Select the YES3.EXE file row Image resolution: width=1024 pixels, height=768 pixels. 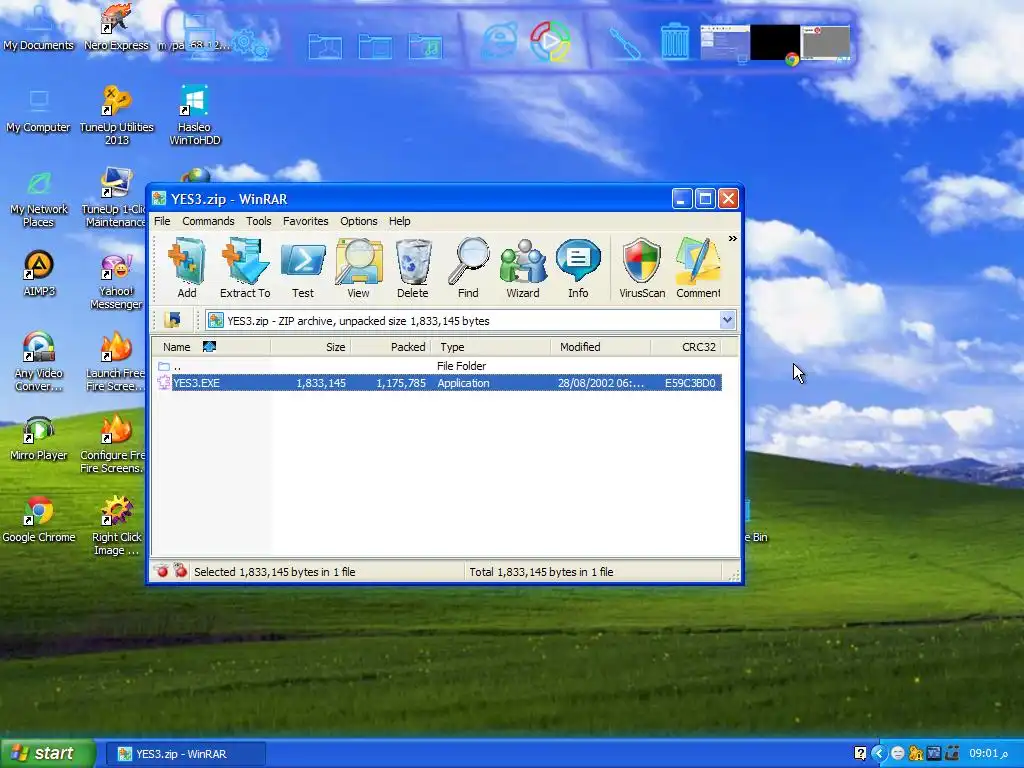pyautogui.click(x=439, y=383)
